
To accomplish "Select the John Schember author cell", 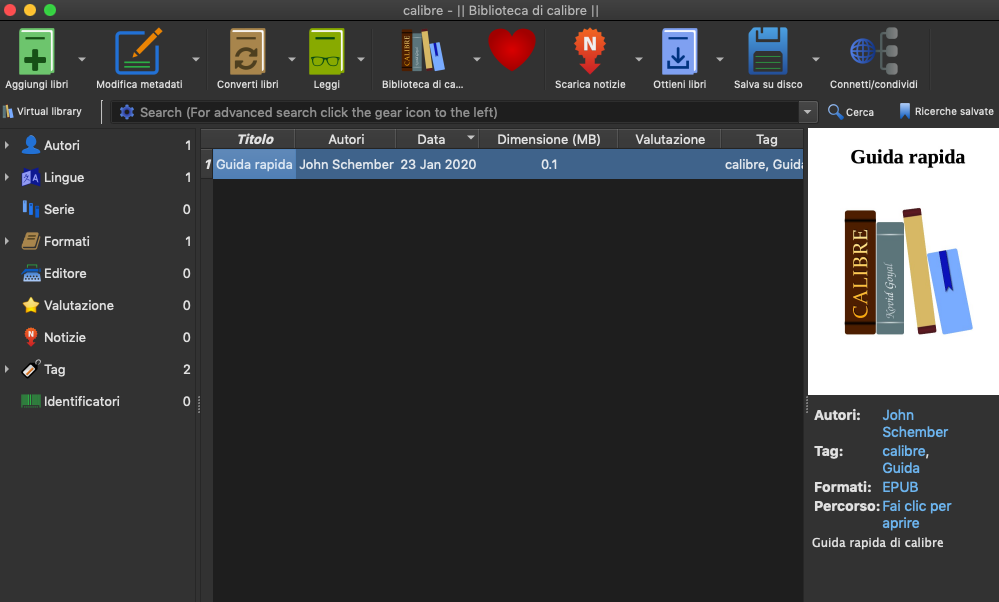I will pyautogui.click(x=346, y=164).
